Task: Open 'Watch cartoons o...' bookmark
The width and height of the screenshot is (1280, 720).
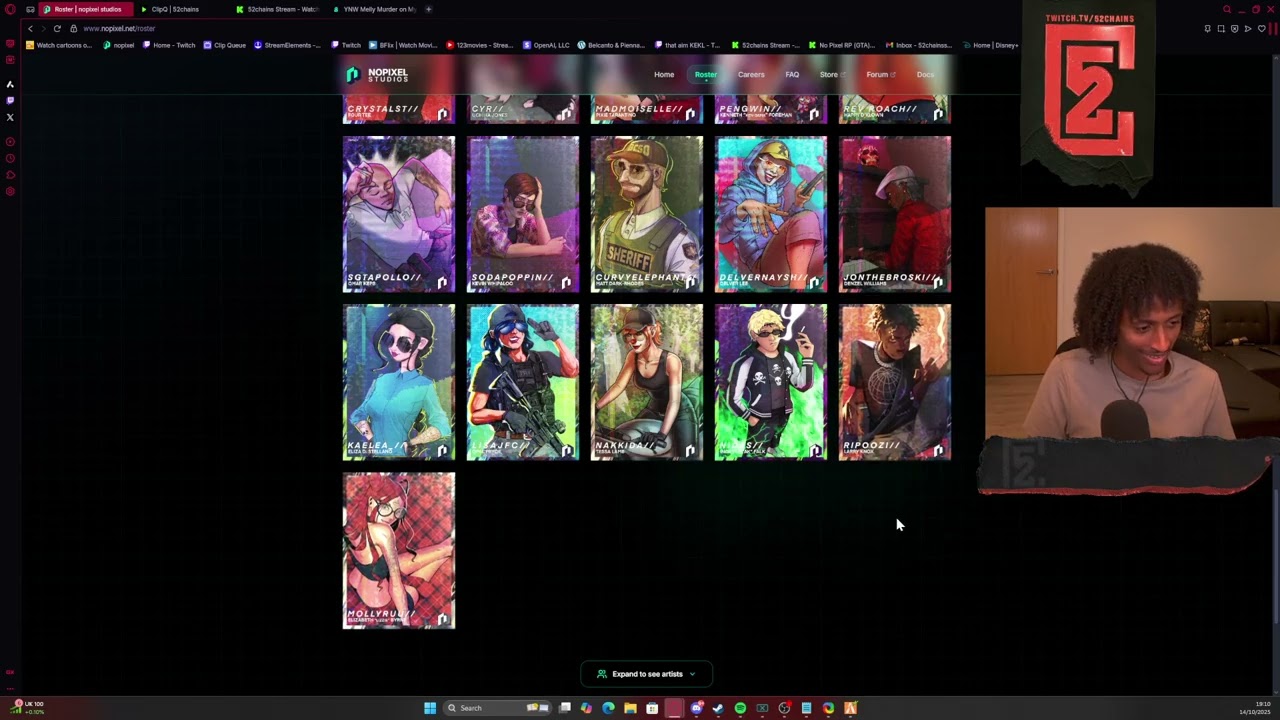Action: (x=59, y=45)
